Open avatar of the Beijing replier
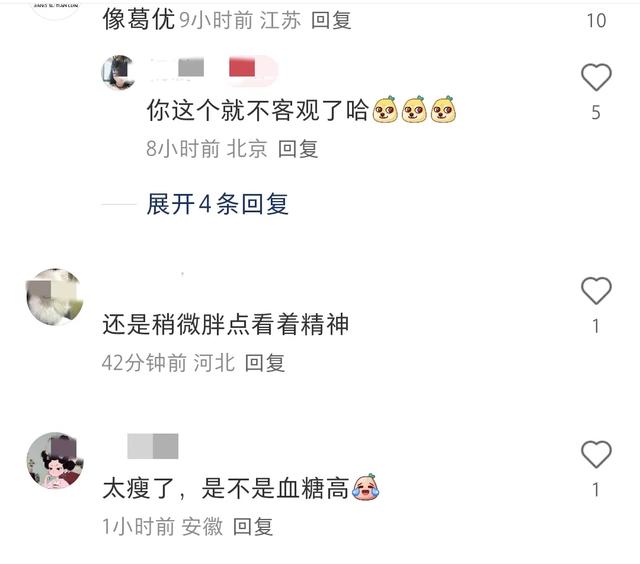640x564 pixels. coord(118,72)
